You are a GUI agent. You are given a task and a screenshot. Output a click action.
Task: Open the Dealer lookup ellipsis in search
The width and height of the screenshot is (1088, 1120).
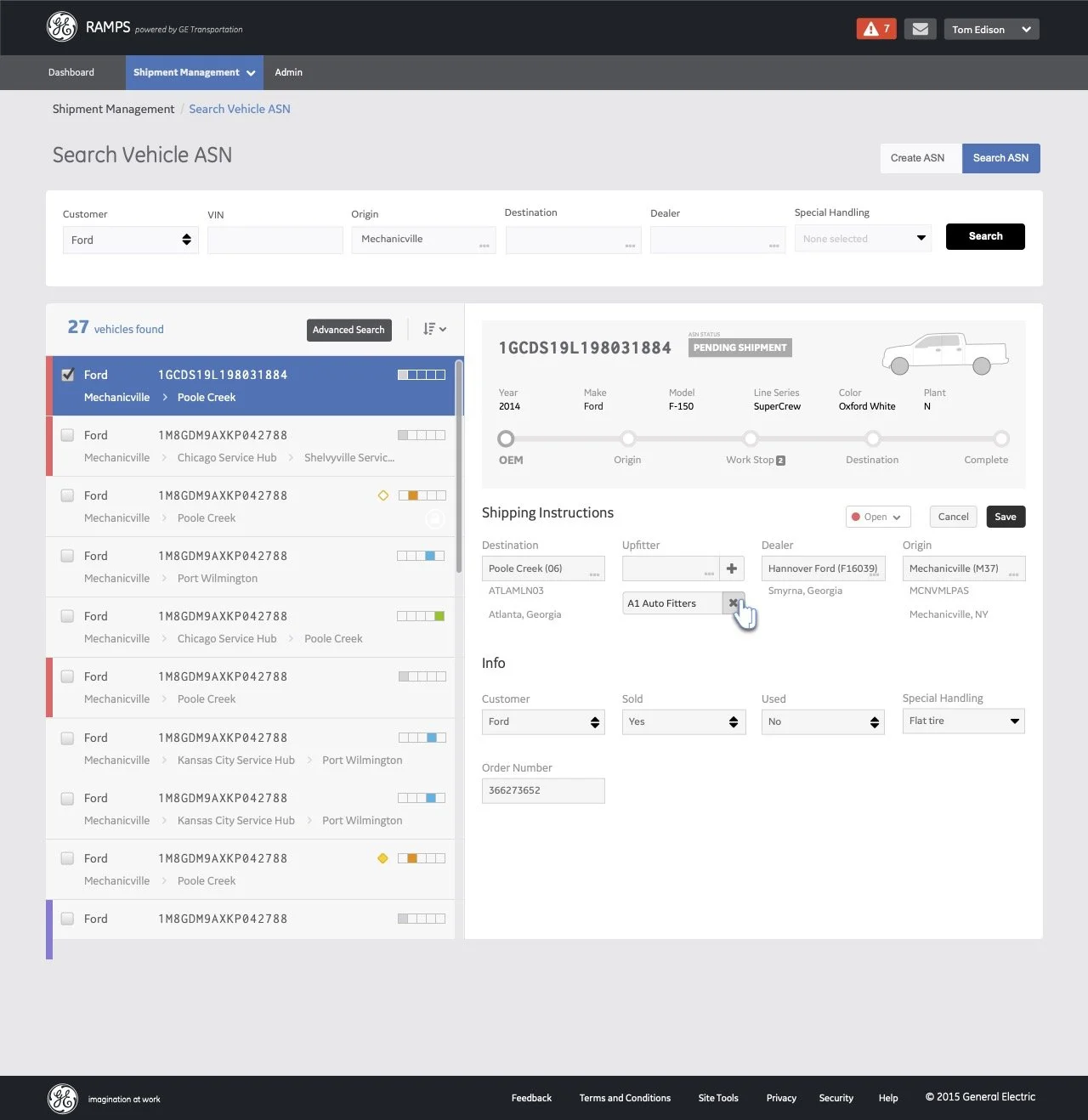coord(773,246)
